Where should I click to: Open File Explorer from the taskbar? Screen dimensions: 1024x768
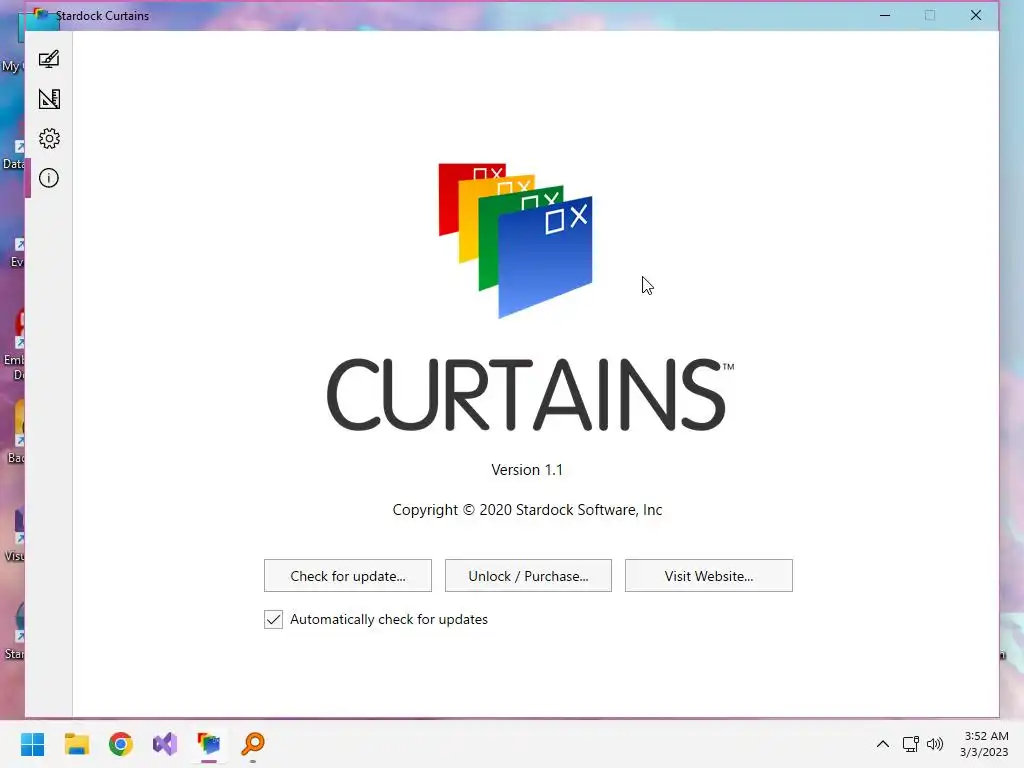(x=76, y=744)
